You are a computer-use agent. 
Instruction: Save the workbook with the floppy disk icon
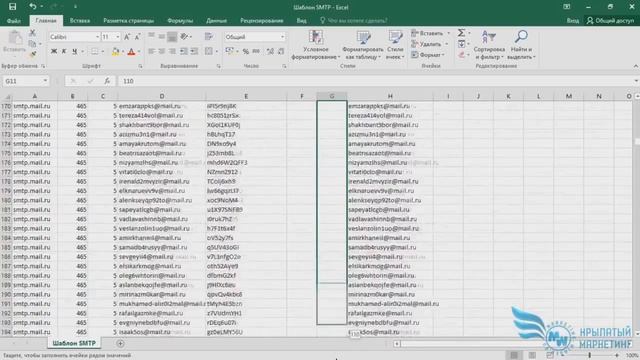pyautogui.click(x=13, y=7)
